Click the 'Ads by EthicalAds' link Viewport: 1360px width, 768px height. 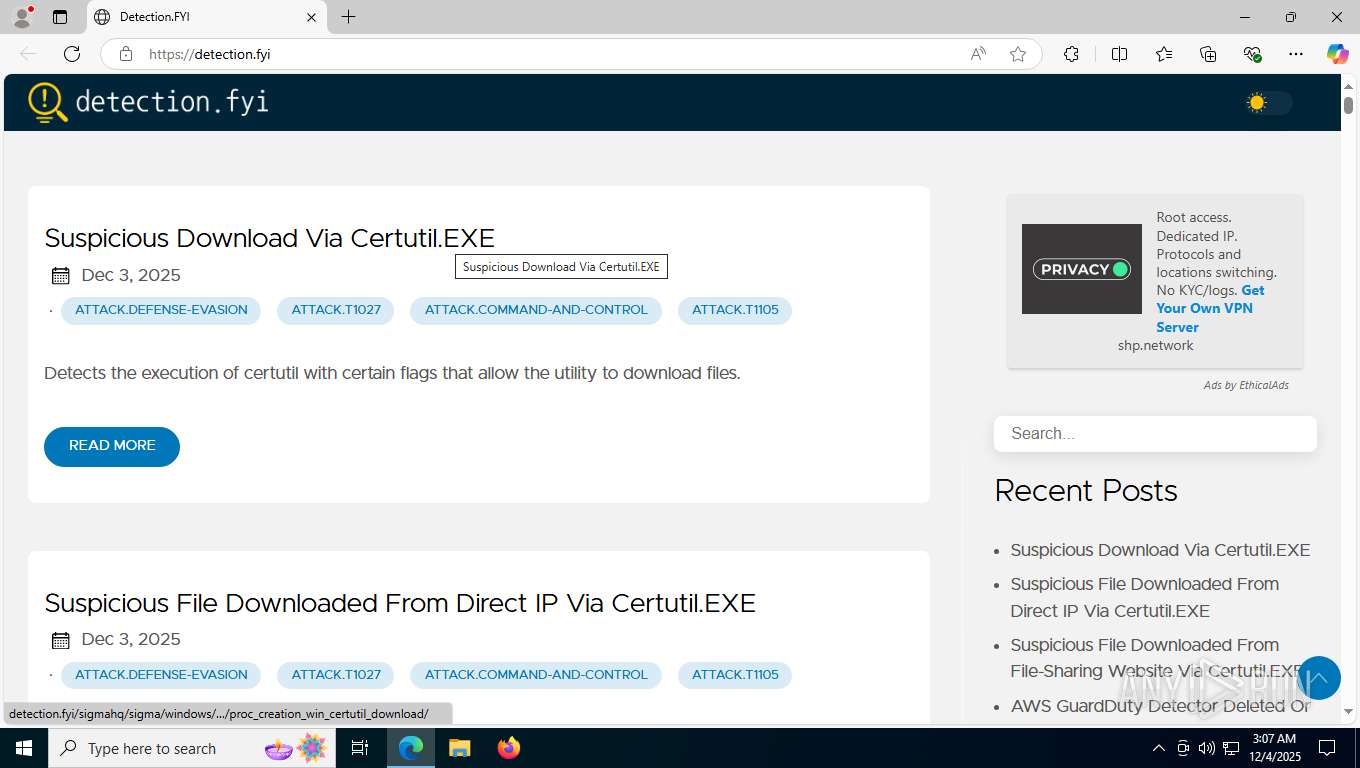tap(1246, 385)
